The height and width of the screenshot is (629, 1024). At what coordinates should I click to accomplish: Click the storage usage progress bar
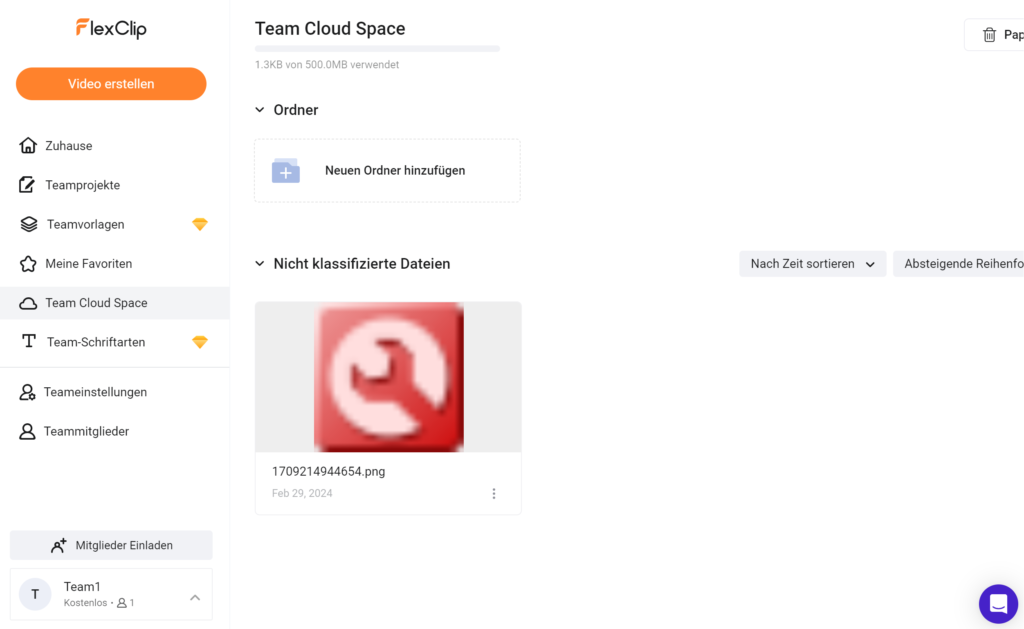pyautogui.click(x=377, y=48)
